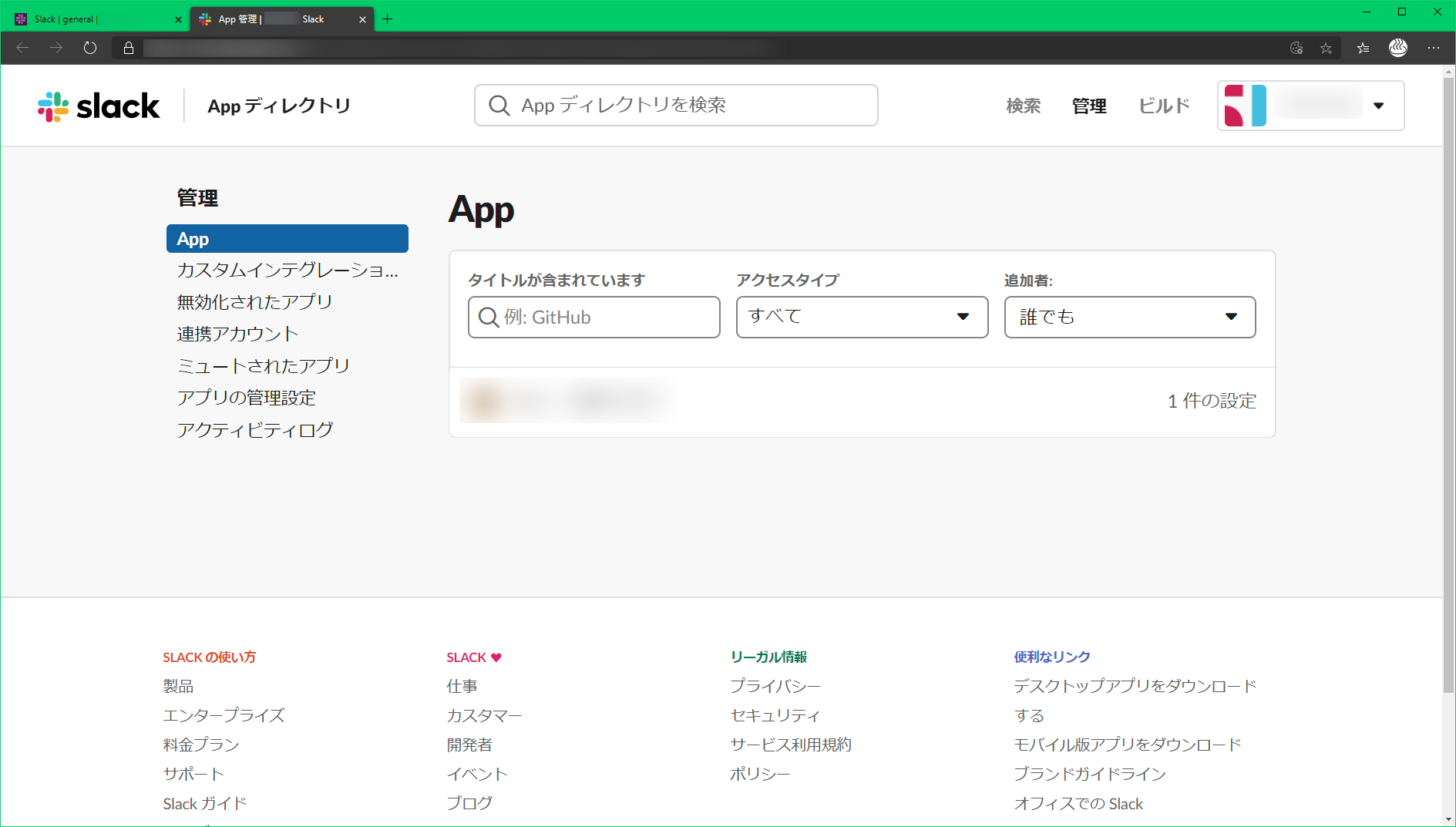Open the アクセスタイプ dropdown
This screenshot has height=827, width=1456.
point(861,317)
